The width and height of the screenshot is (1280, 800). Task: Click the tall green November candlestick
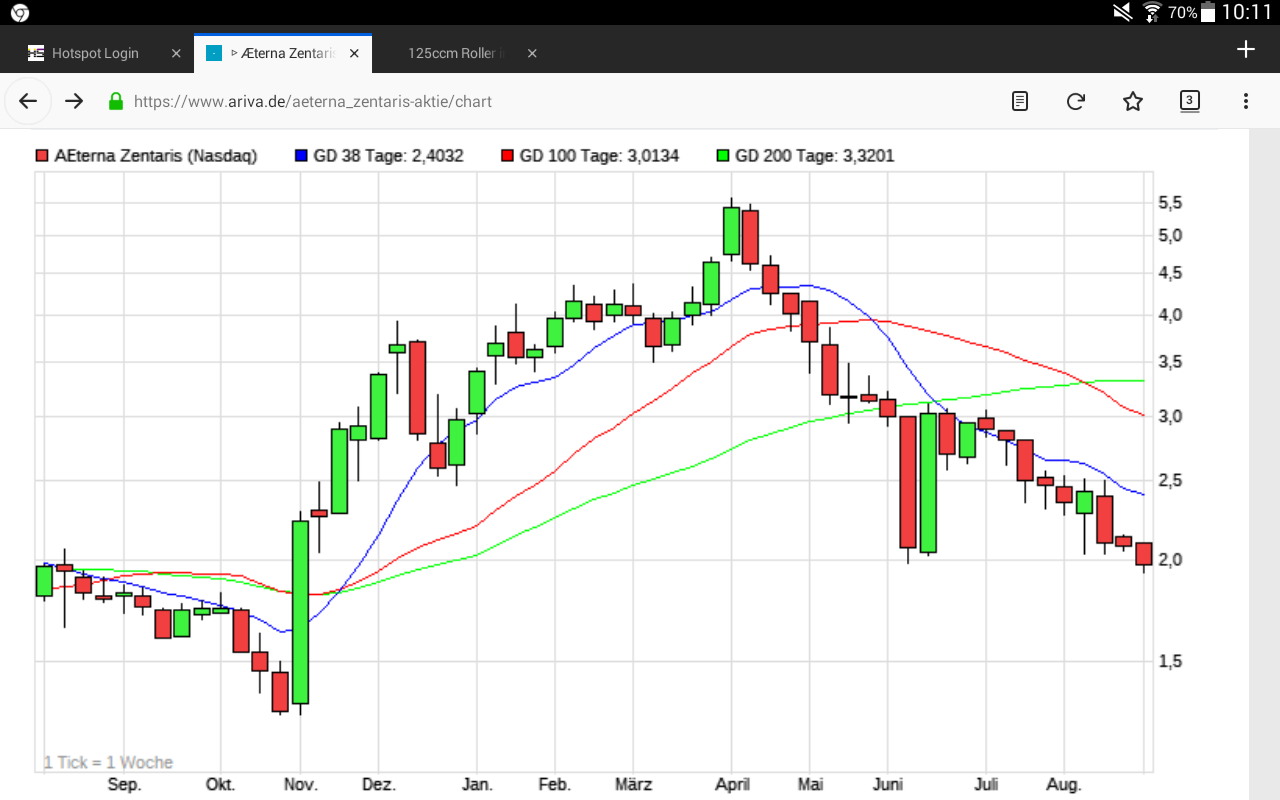pos(300,612)
